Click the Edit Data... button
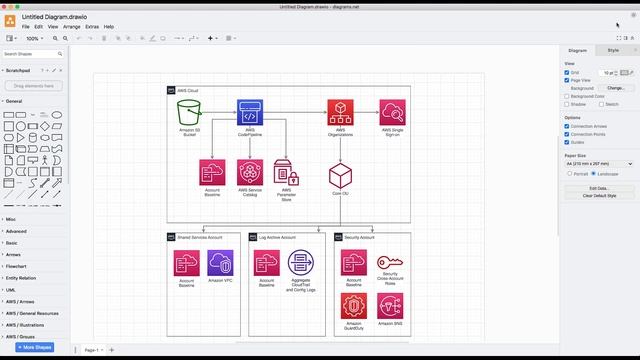Image resolution: width=640 pixels, height=360 pixels. coord(599,189)
